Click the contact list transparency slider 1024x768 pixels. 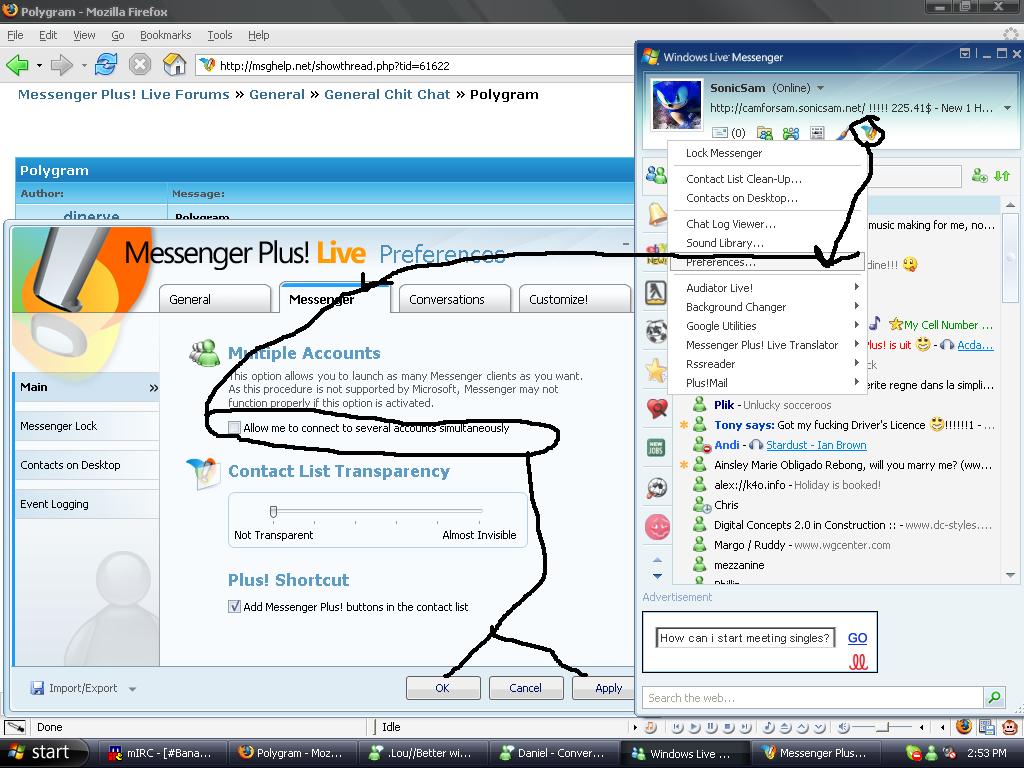[273, 512]
